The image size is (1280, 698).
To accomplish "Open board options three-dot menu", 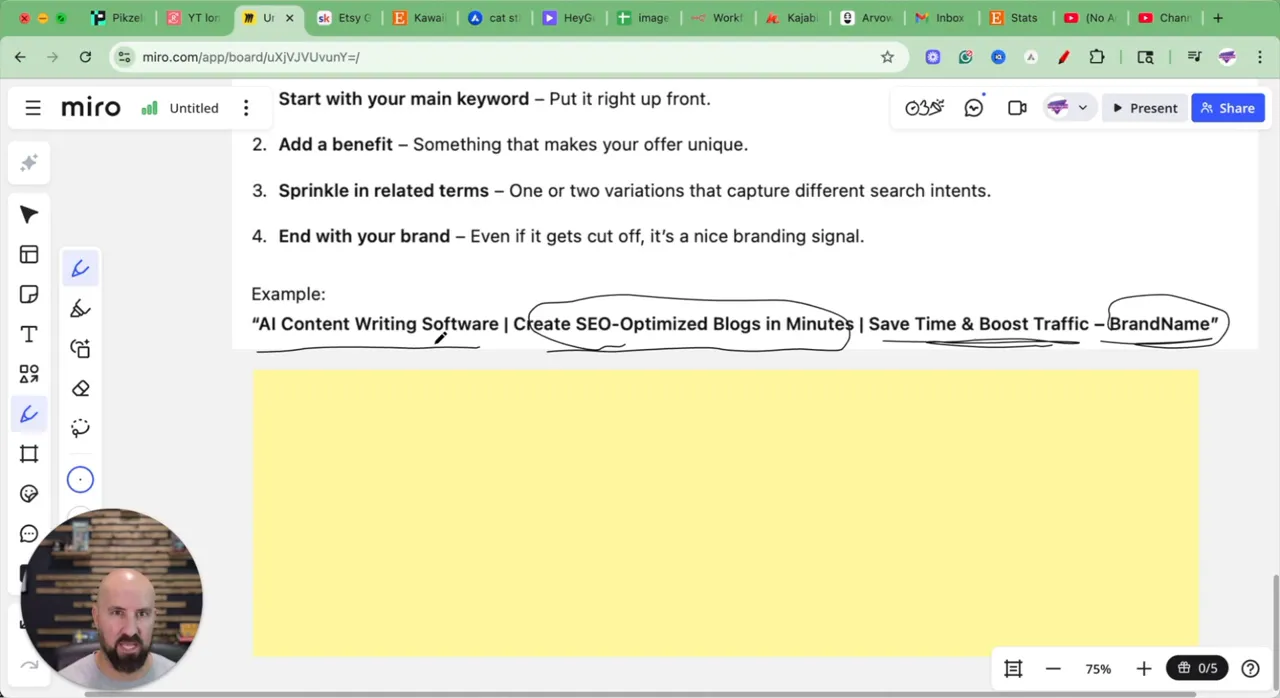I will click(246, 108).
